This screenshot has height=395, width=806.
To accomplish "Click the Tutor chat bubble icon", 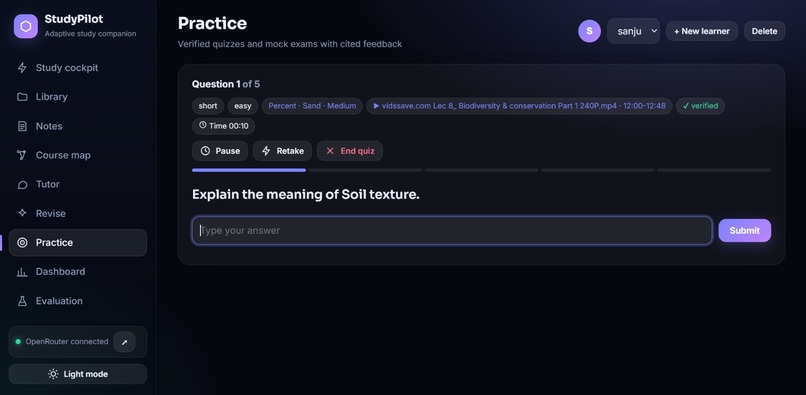I will tap(22, 184).
